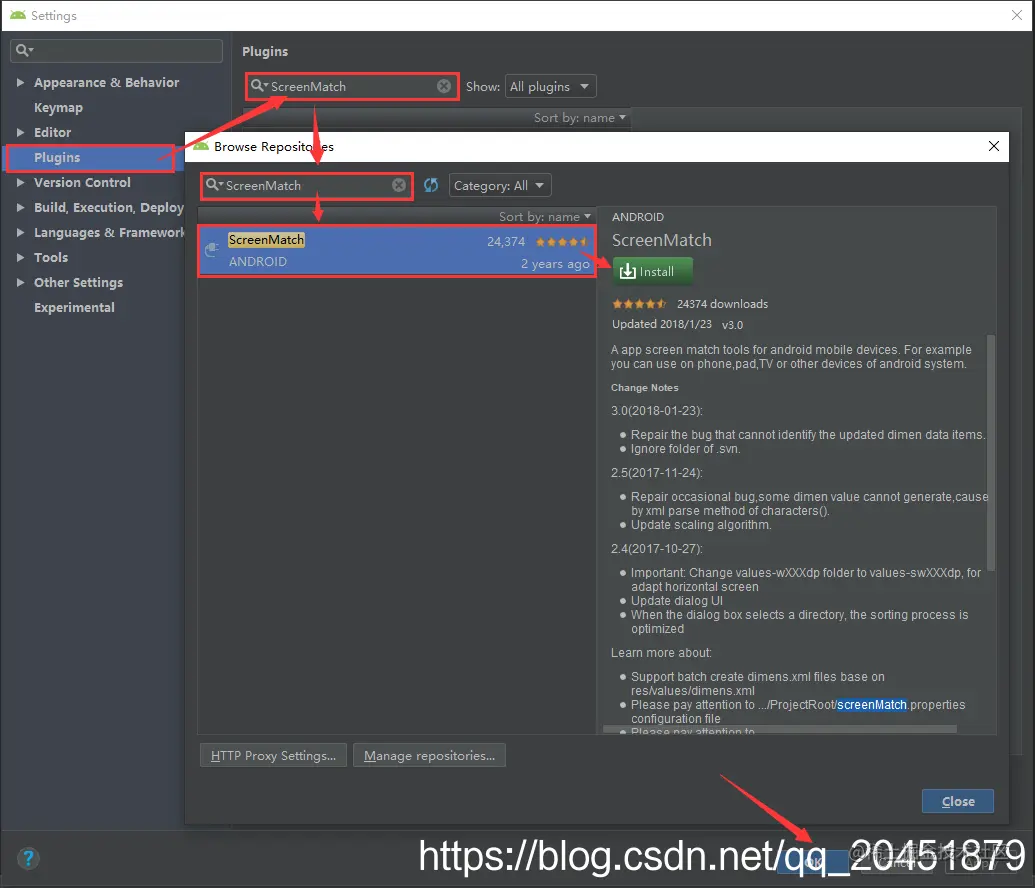The width and height of the screenshot is (1035, 888).
Task: Open HTTP Proxy Settings
Action: point(273,755)
